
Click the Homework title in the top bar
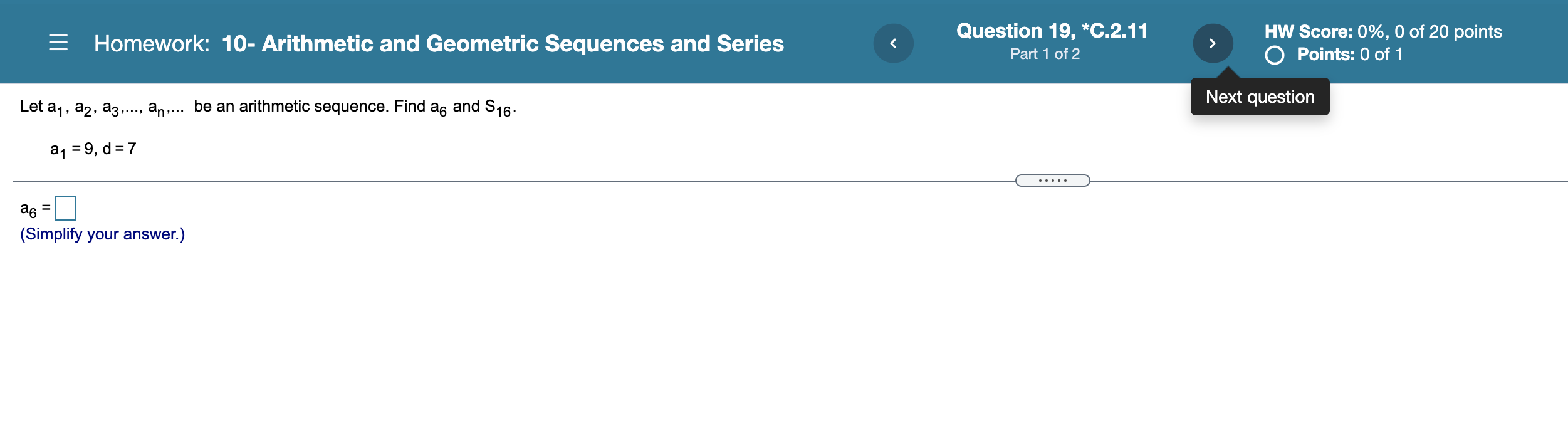[439, 43]
